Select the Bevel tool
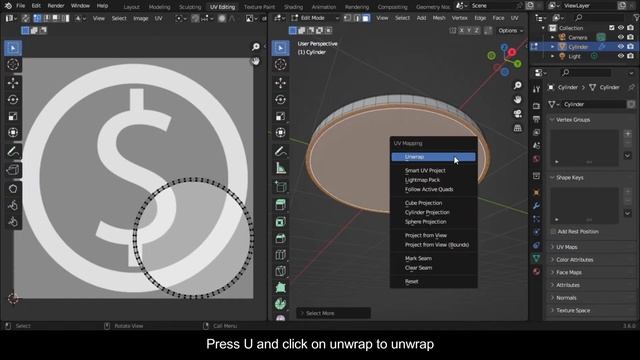Viewport: 640px width, 360px height. [x=280, y=238]
